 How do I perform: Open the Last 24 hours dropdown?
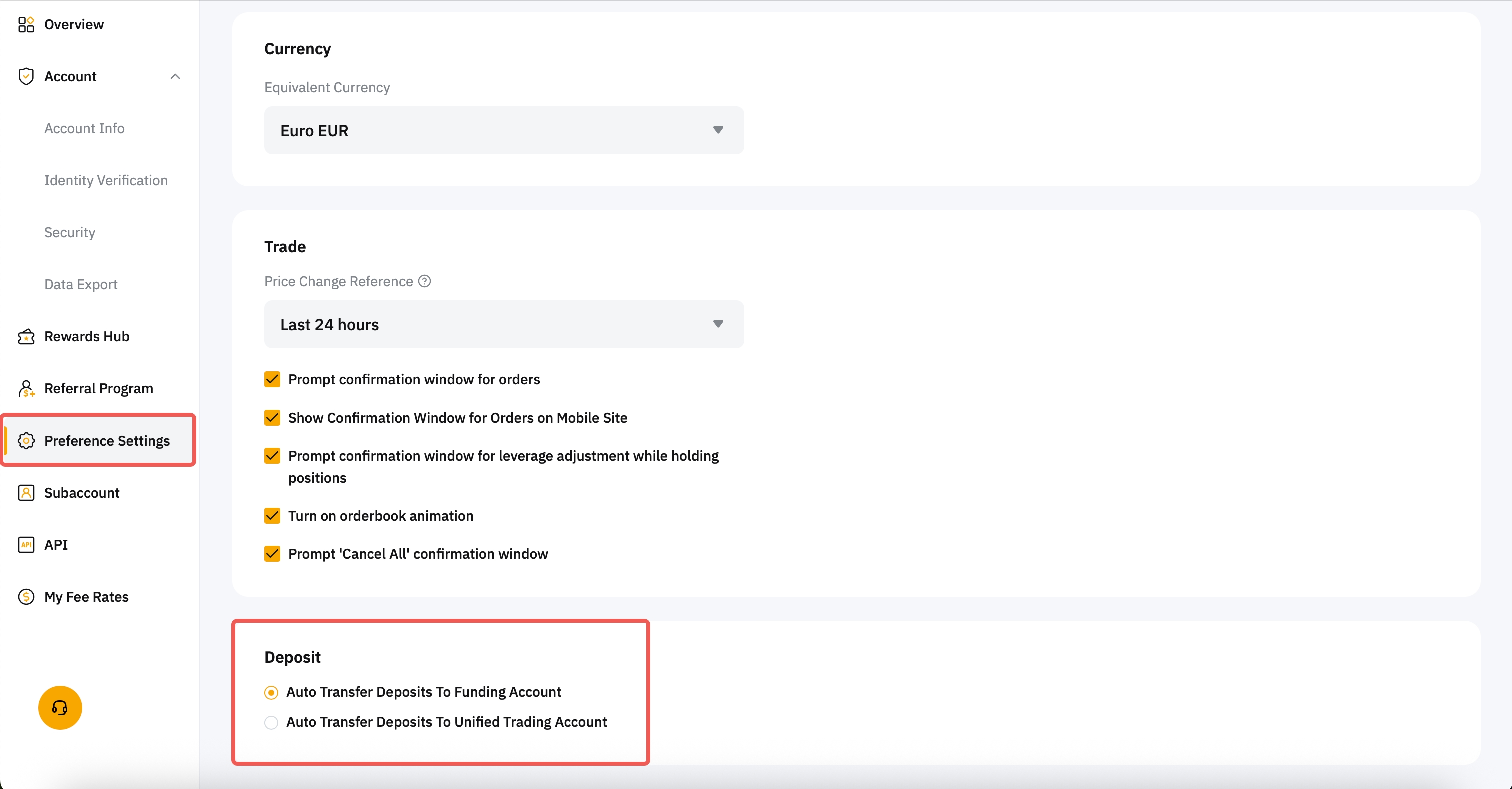504,325
